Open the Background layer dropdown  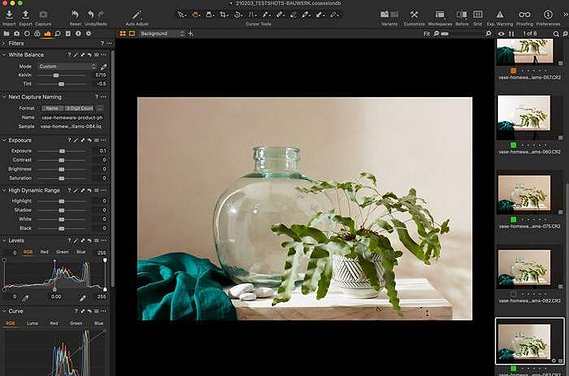click(x=162, y=33)
